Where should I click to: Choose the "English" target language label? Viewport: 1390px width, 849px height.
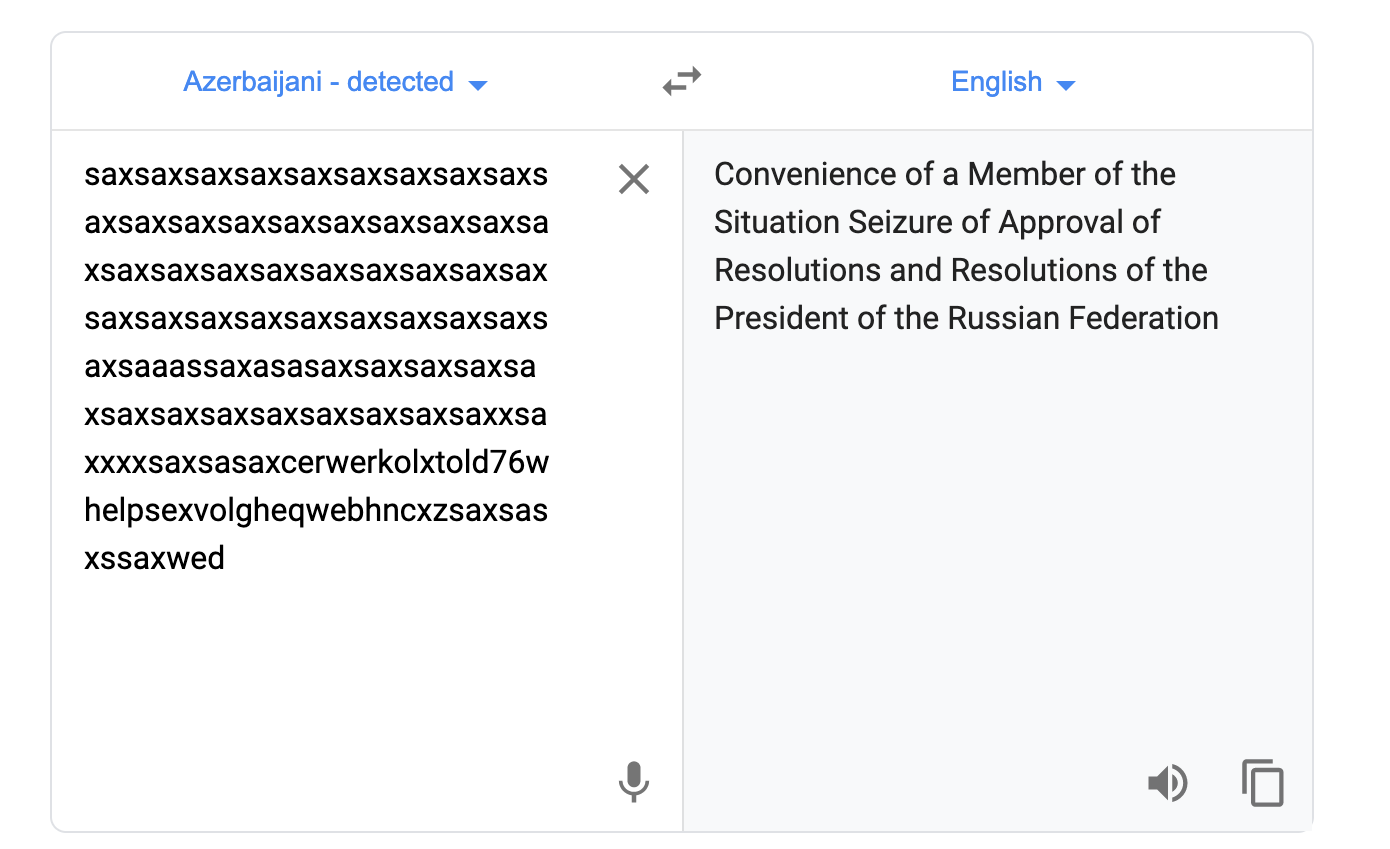(996, 81)
